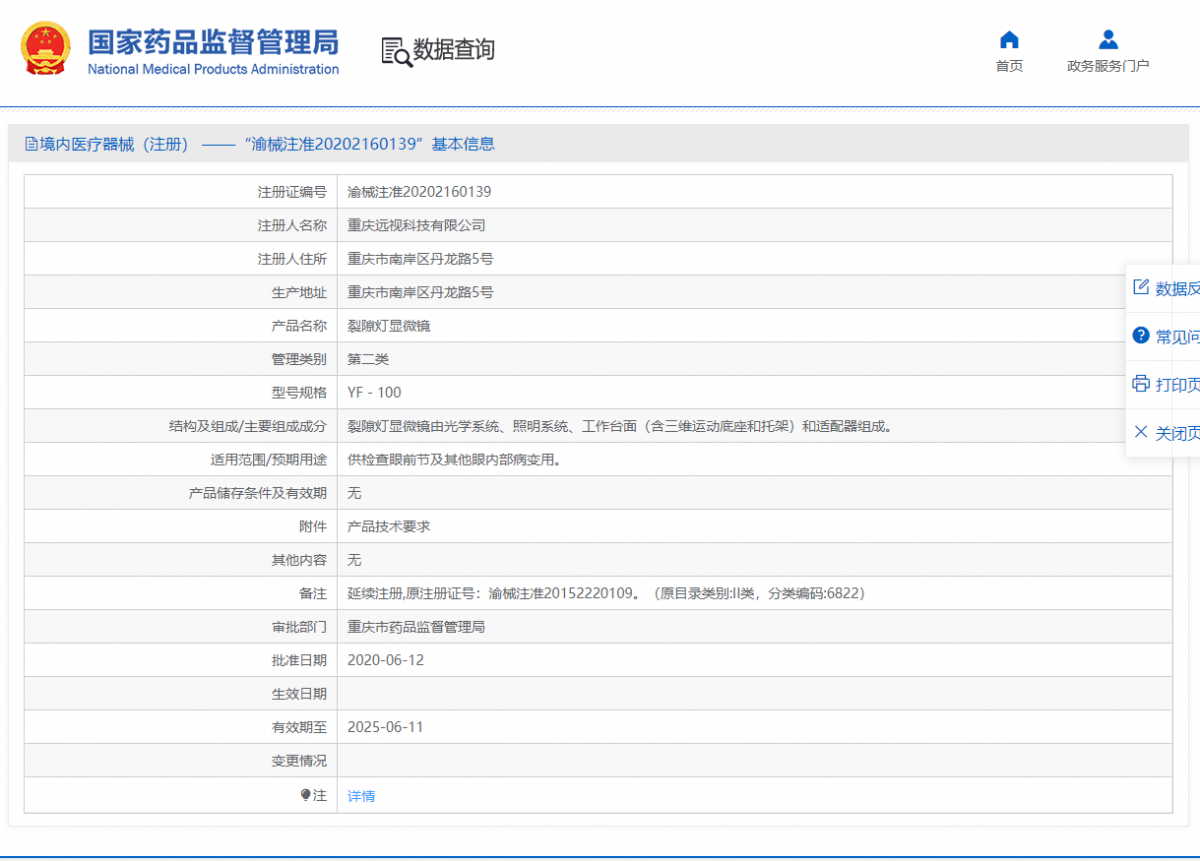Go to 首页 text link

click(x=1009, y=66)
